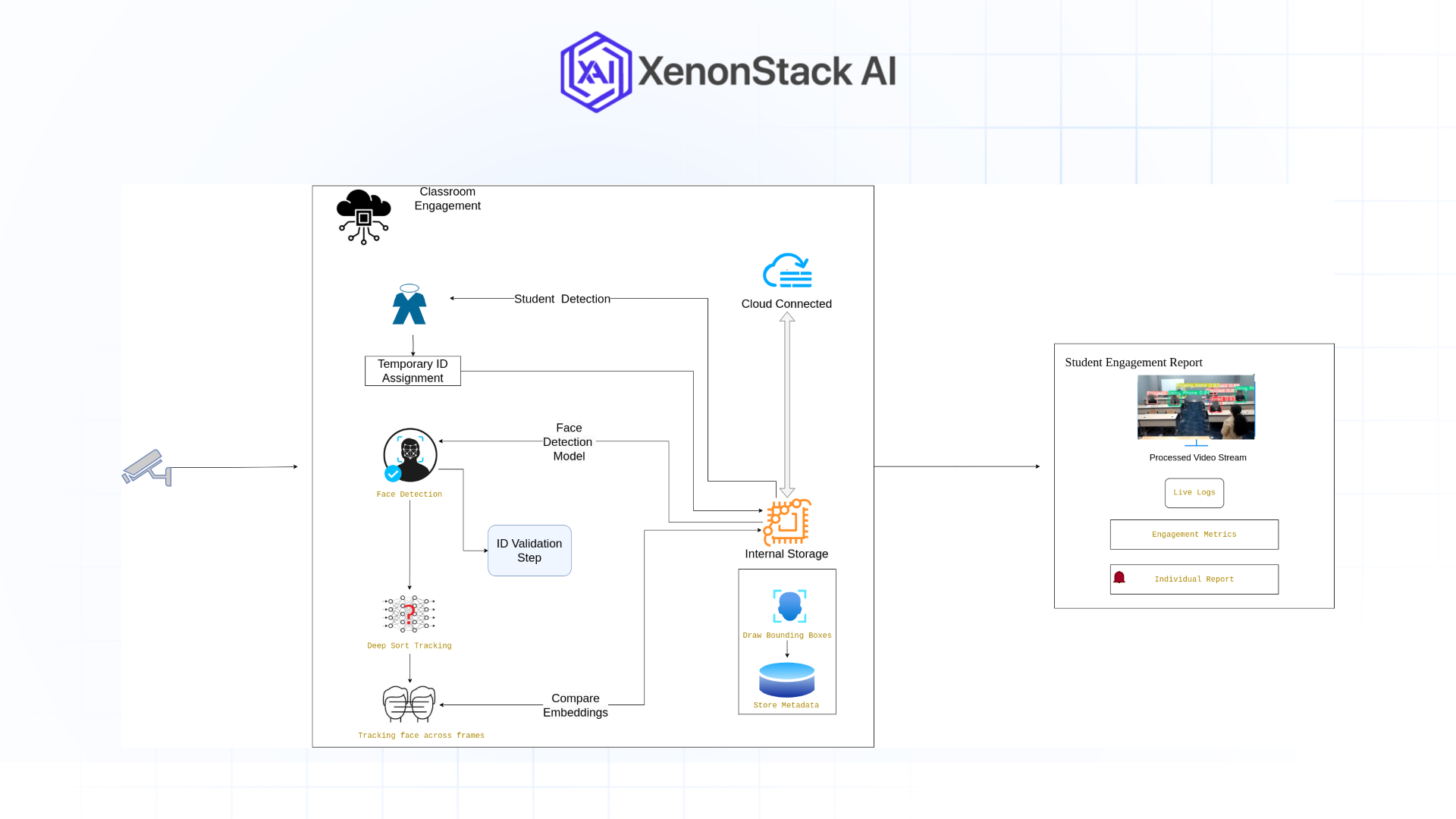Select the Classroom Engagement cloud chip icon
The image size is (1456, 819).
click(x=364, y=217)
